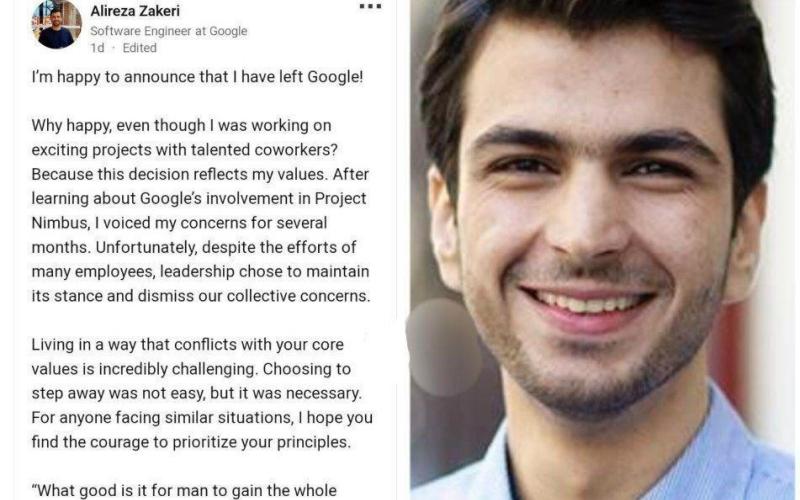Click the "Edited" label next to timestamp
The image size is (800, 500).
pyautogui.click(x=140, y=47)
